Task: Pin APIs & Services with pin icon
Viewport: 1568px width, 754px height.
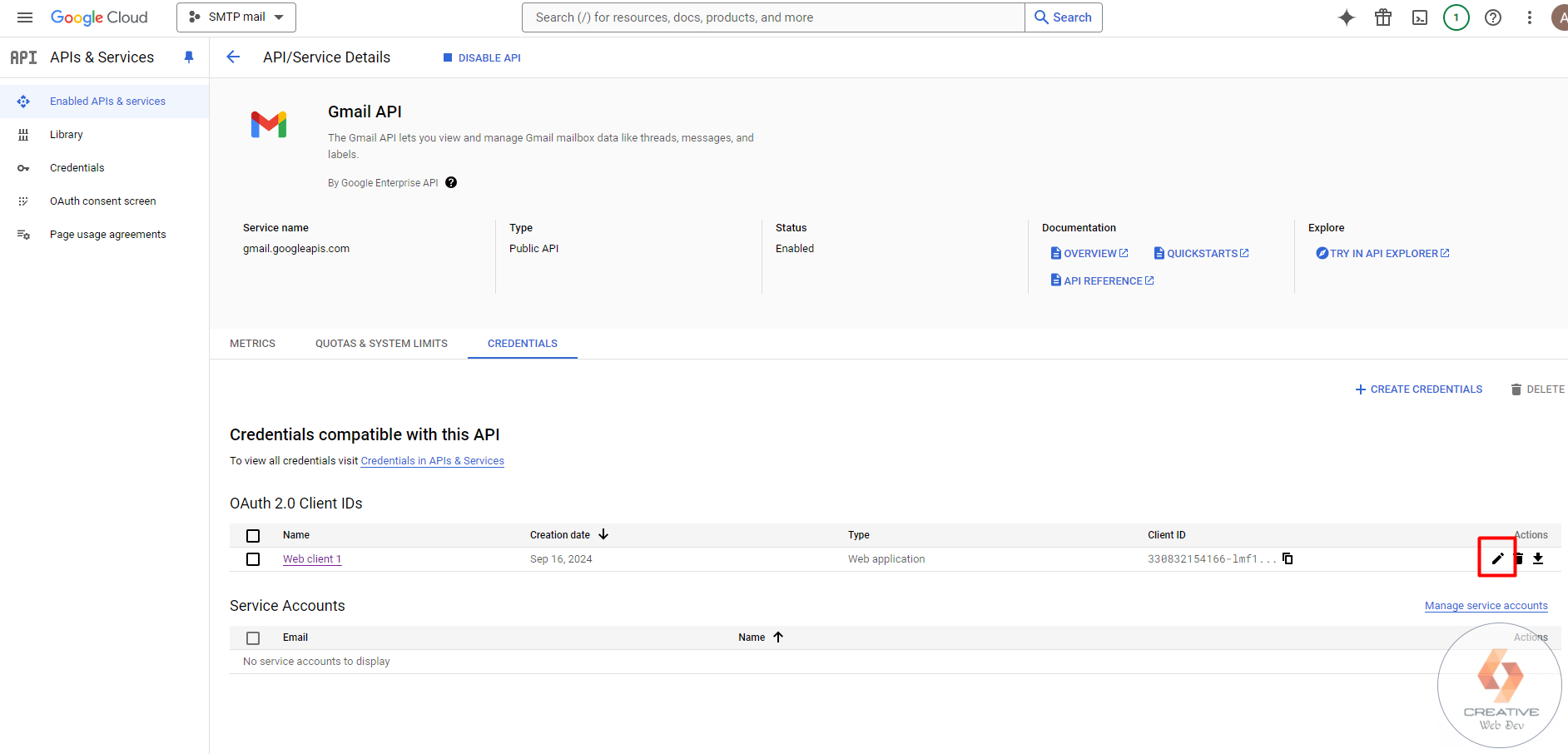Action: (x=189, y=57)
